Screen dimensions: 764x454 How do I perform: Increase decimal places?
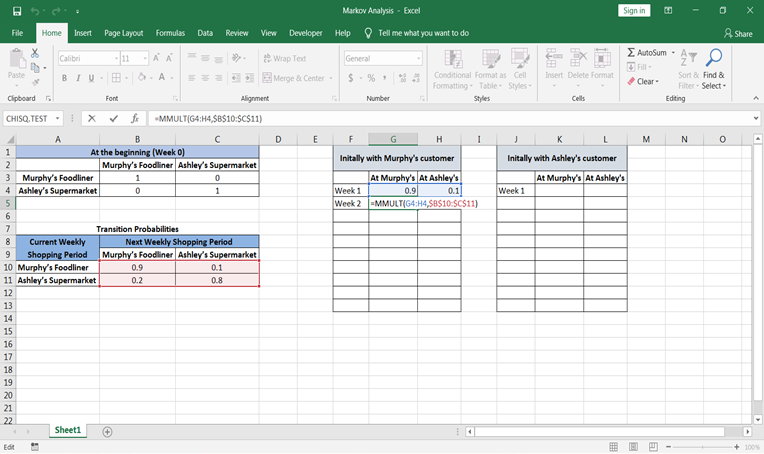(x=402, y=78)
